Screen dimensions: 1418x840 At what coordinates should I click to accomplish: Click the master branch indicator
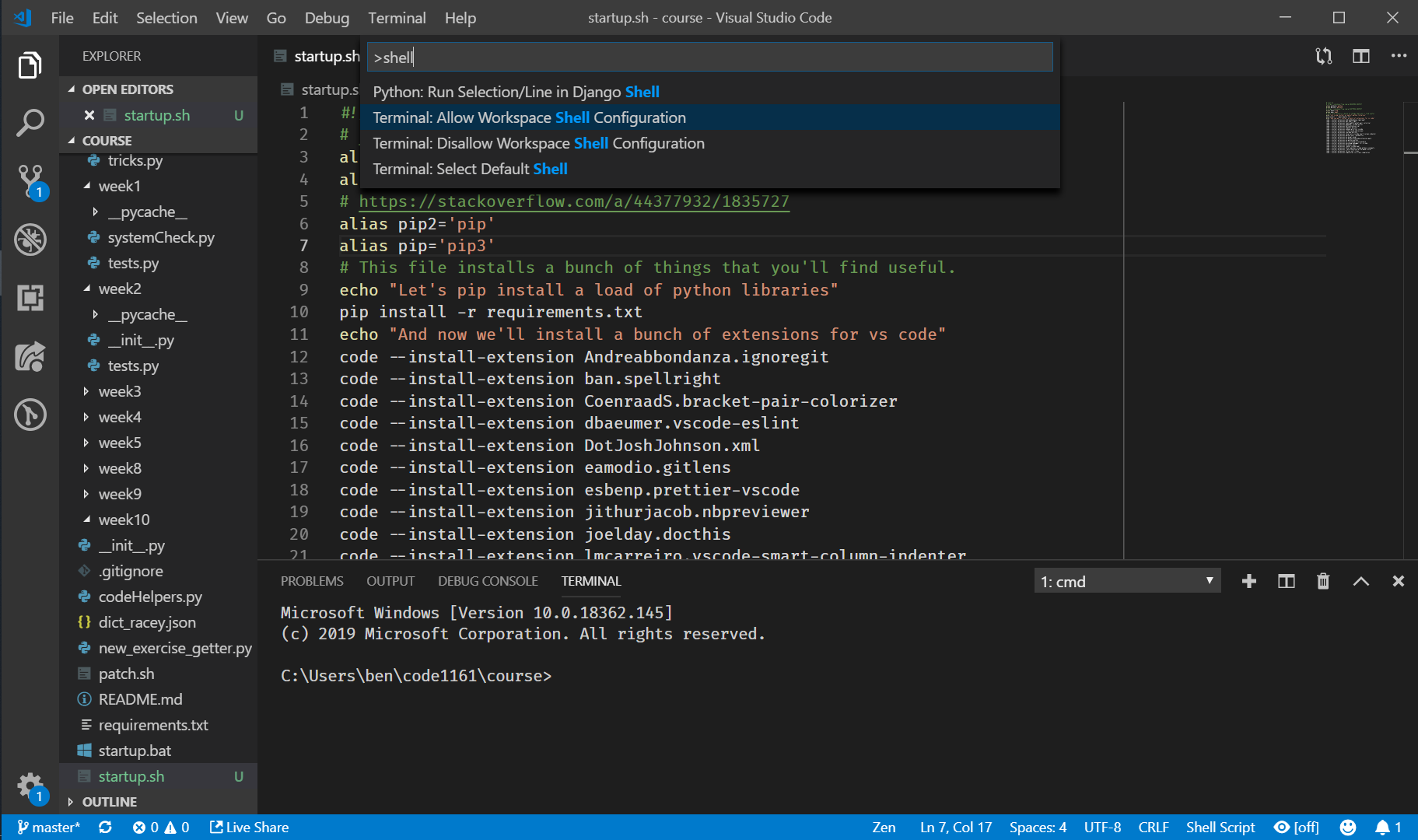coord(48,827)
